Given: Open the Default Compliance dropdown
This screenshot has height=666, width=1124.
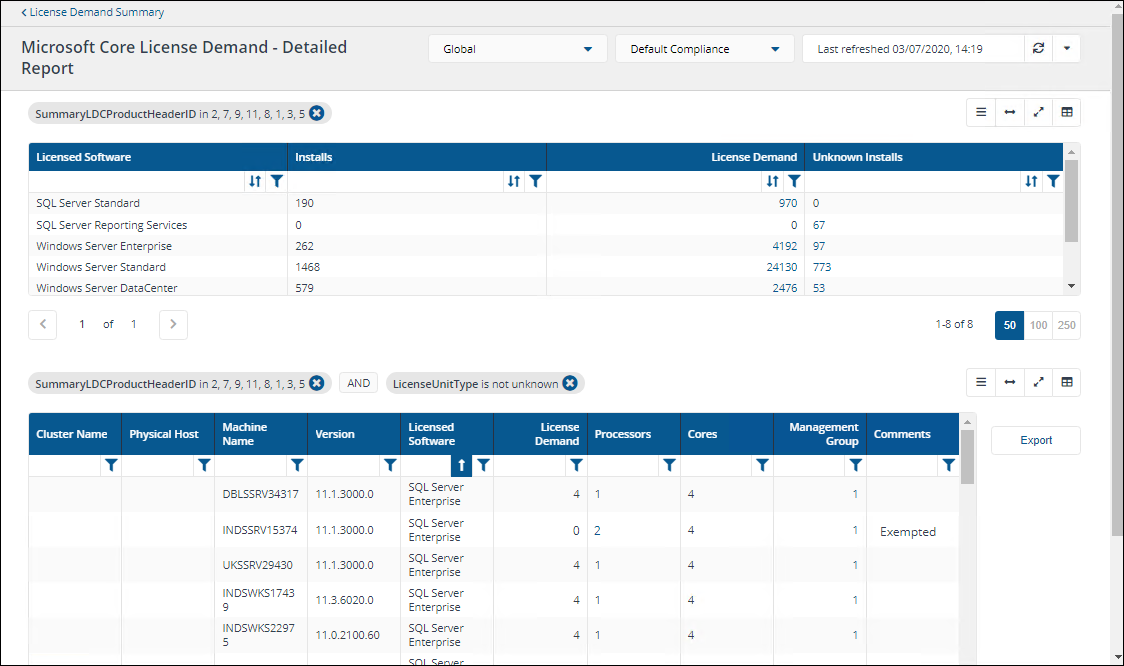Looking at the screenshot, I should [x=704, y=49].
